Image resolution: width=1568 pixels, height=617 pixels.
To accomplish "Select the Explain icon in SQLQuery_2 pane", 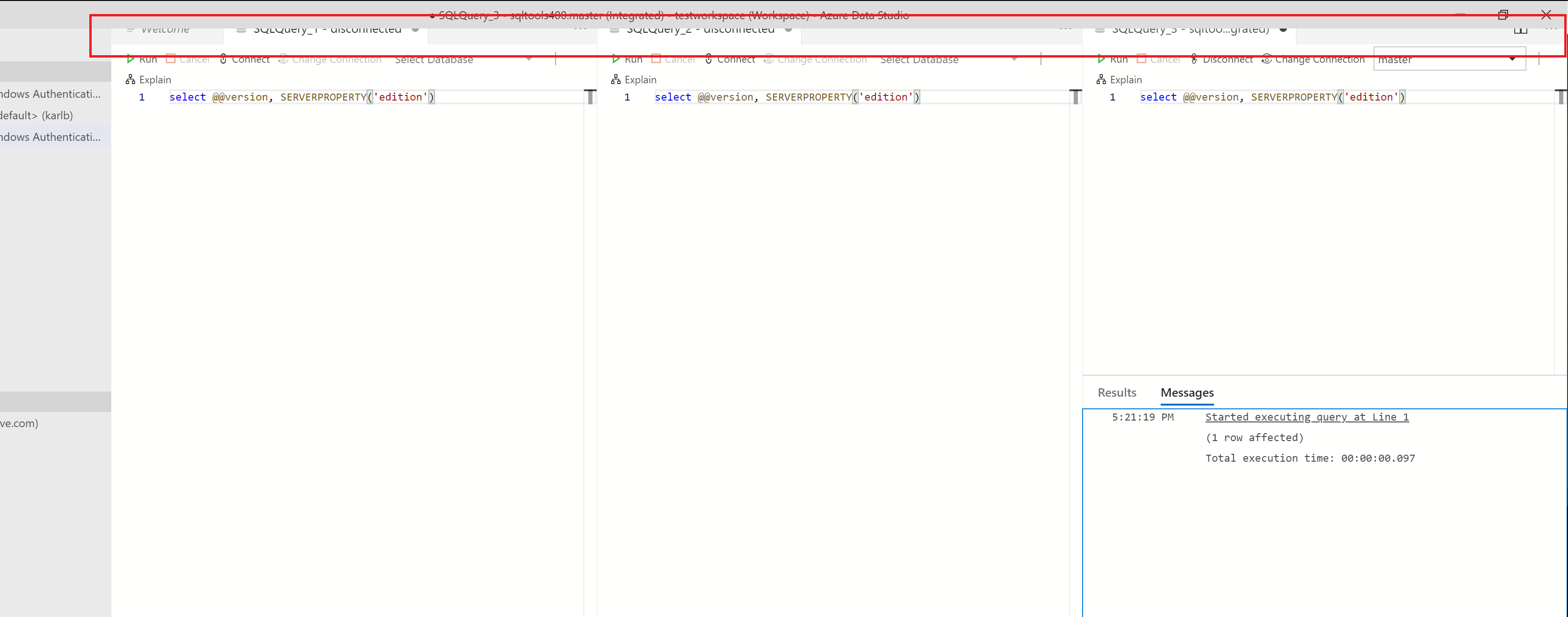I will [634, 79].
